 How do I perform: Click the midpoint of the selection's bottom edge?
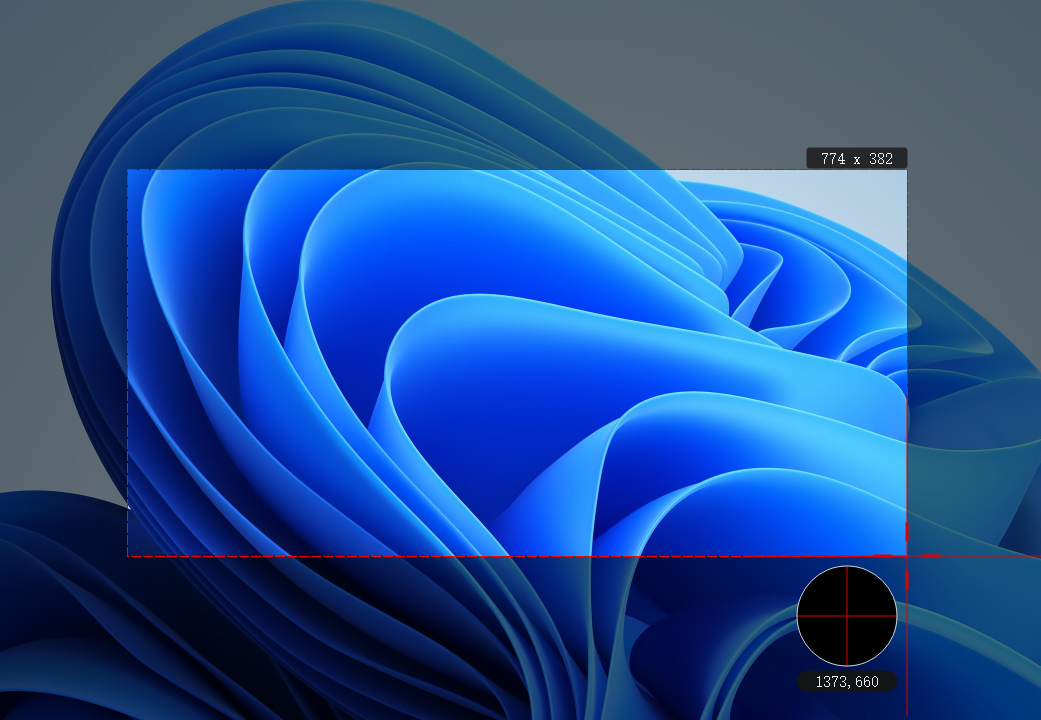(x=517, y=556)
